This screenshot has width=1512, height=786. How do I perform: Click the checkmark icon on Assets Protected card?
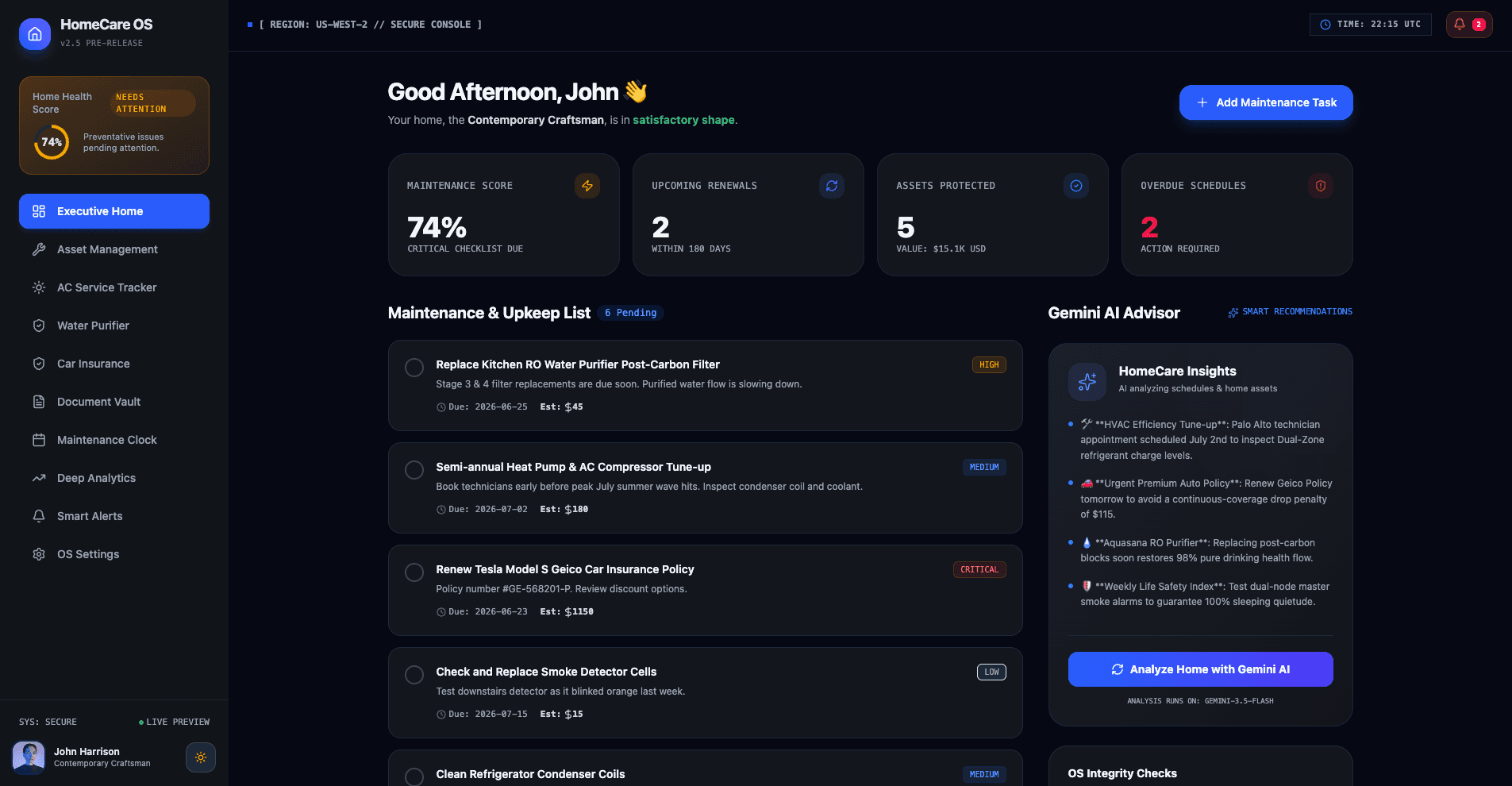1076,186
